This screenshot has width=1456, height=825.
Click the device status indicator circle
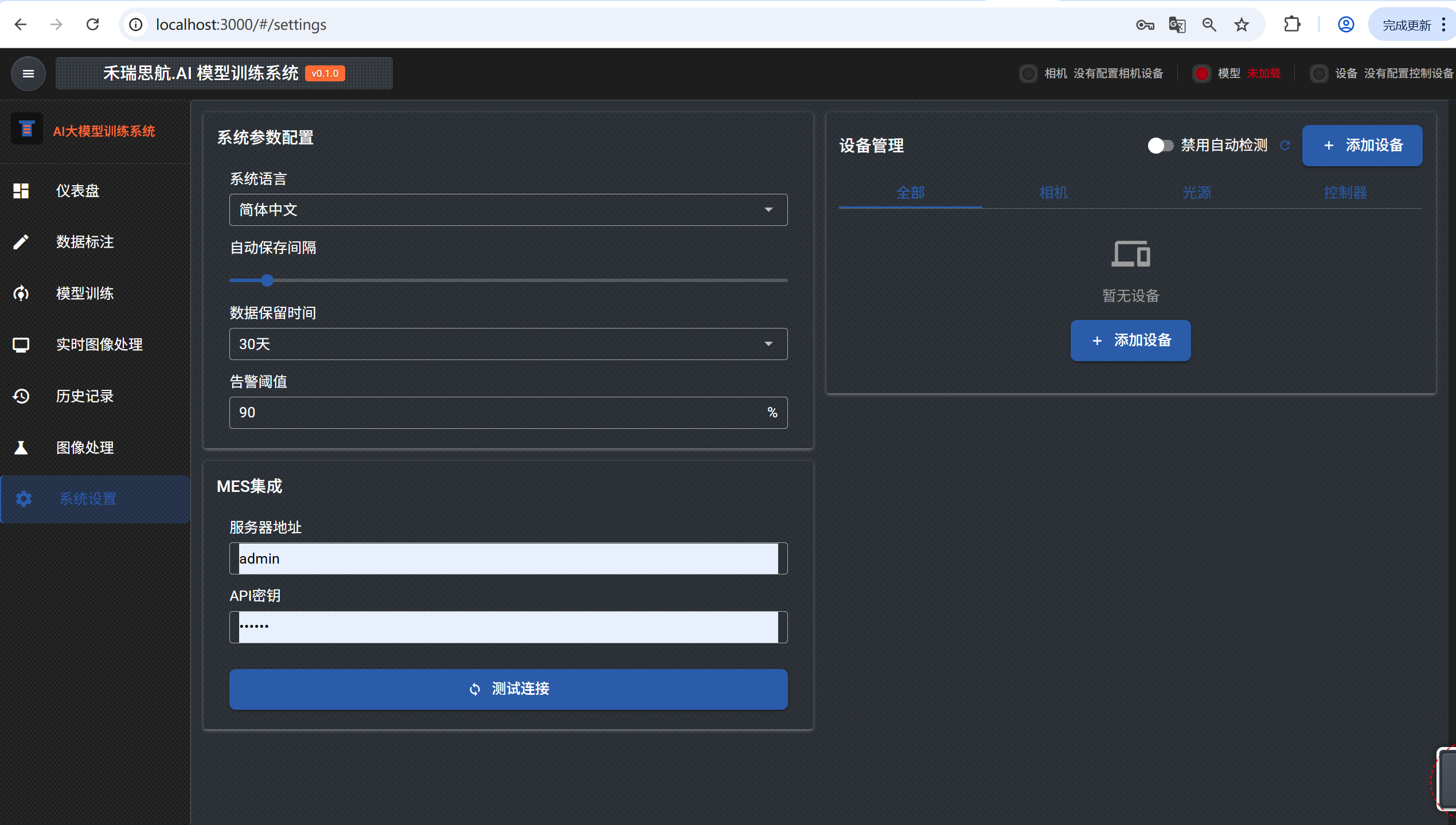1319,73
